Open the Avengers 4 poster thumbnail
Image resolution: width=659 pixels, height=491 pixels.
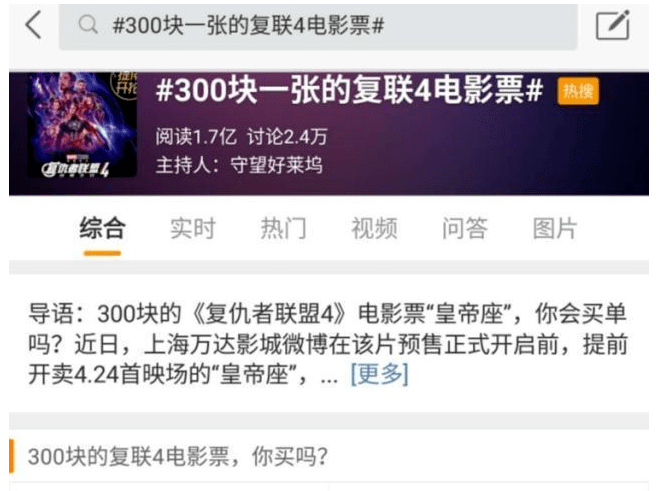point(82,125)
